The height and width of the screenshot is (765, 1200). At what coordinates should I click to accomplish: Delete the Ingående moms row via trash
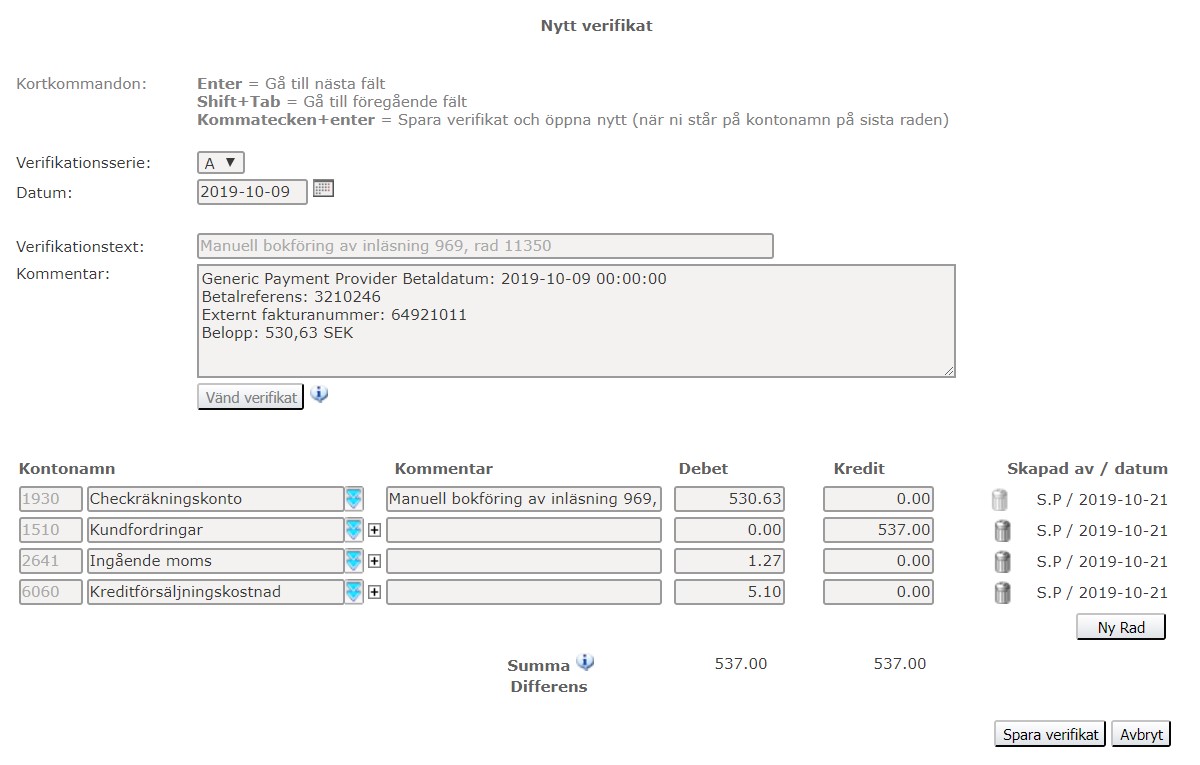pos(1001,562)
